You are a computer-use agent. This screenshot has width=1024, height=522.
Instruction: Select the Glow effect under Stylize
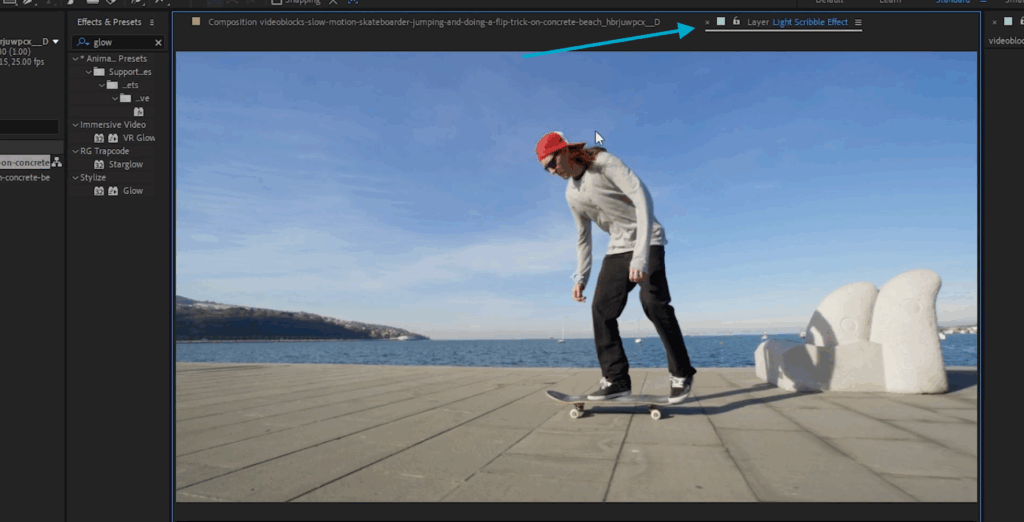pos(133,191)
